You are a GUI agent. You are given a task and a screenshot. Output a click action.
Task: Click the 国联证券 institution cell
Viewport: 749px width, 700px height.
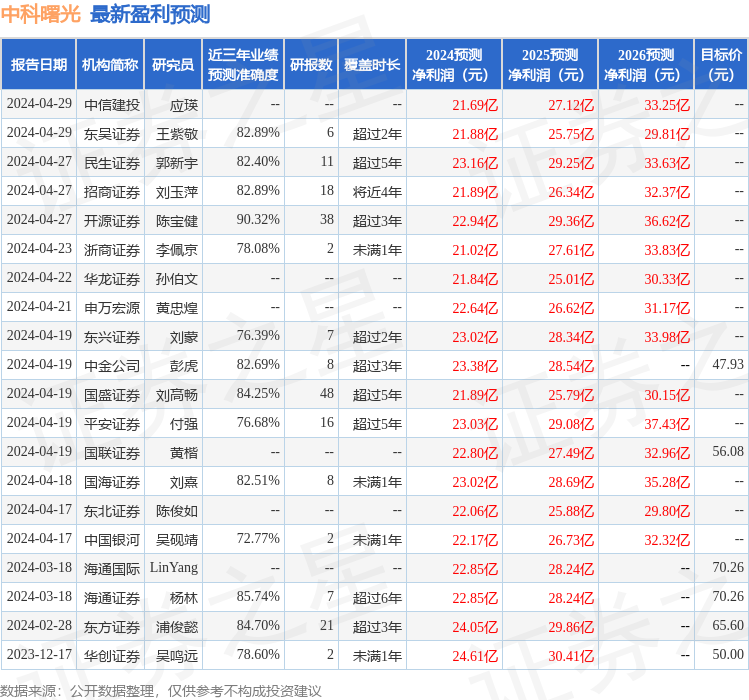point(112,453)
